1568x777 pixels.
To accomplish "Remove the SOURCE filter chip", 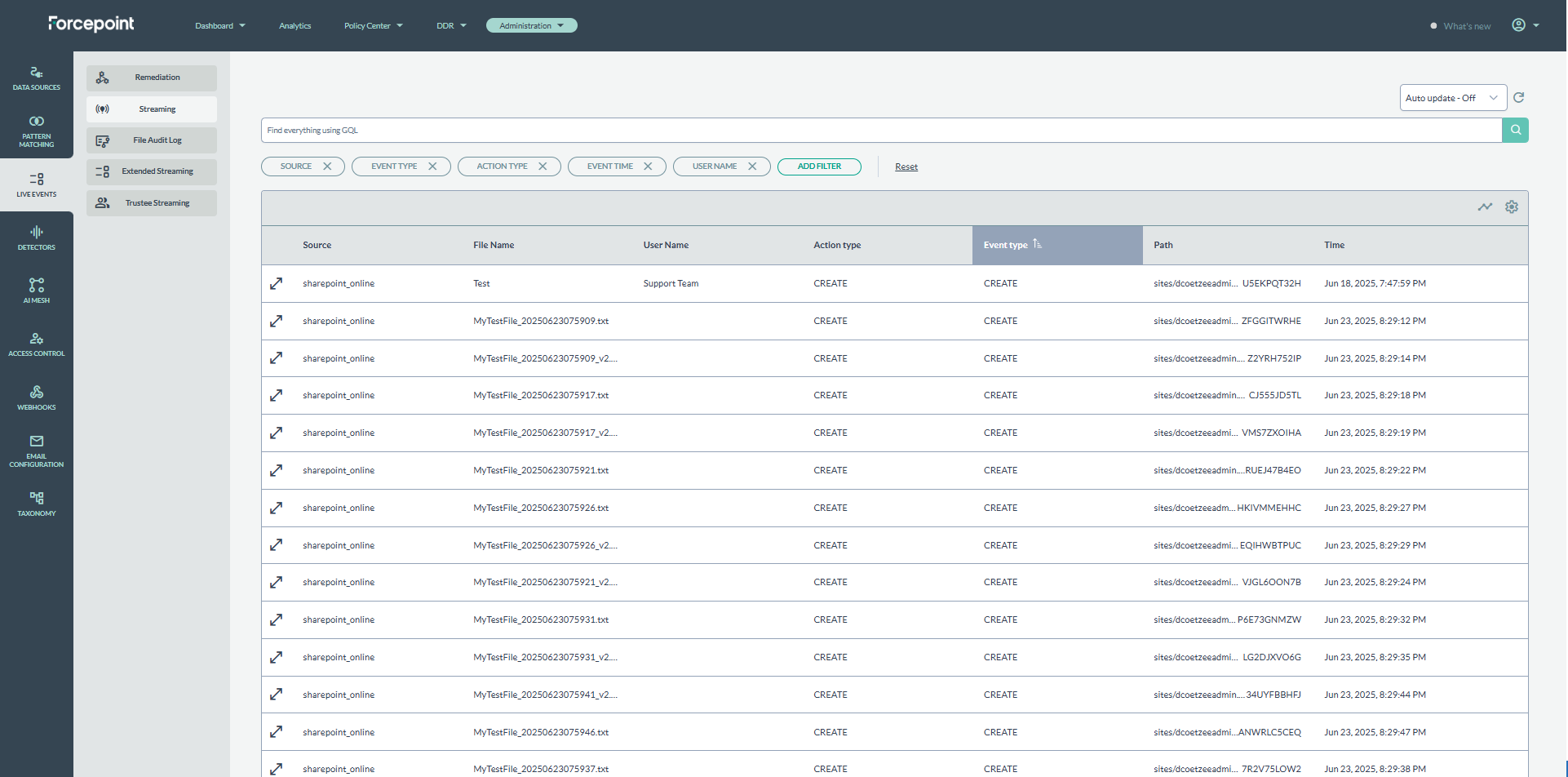I will (x=327, y=166).
